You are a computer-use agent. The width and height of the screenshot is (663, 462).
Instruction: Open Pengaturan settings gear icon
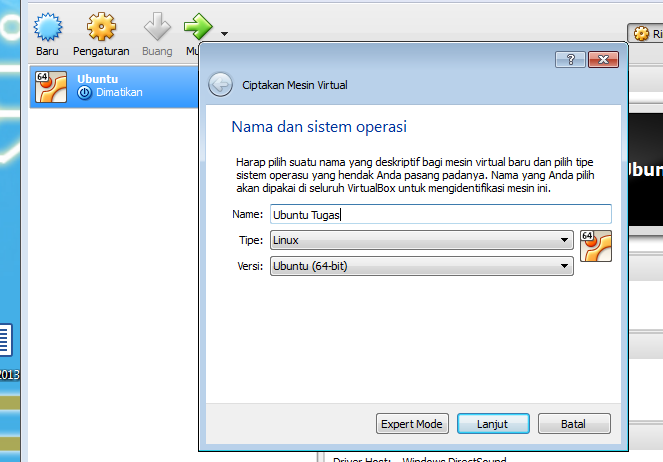101,27
